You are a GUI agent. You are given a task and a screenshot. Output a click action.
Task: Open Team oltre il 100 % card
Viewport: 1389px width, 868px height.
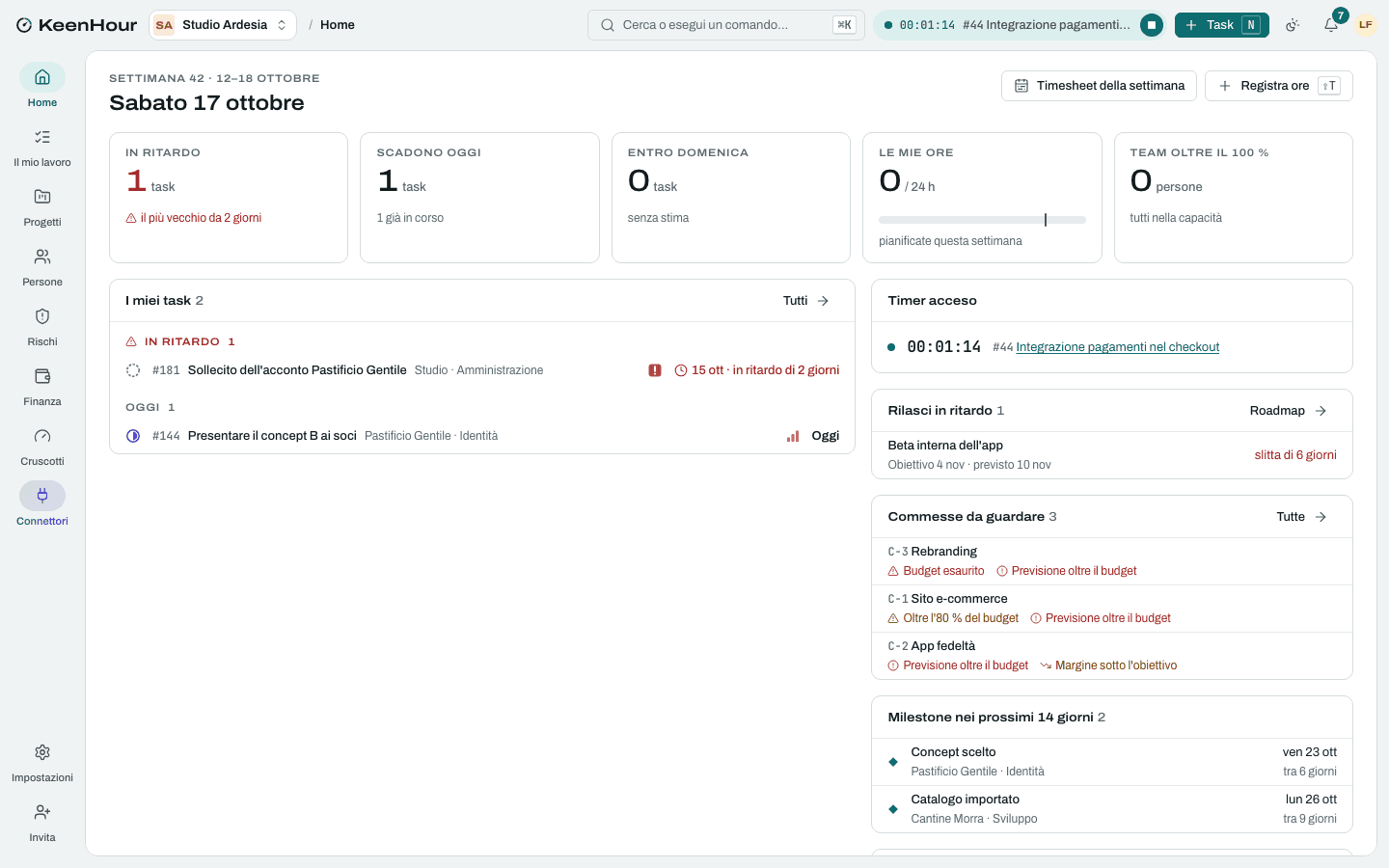(x=1233, y=198)
